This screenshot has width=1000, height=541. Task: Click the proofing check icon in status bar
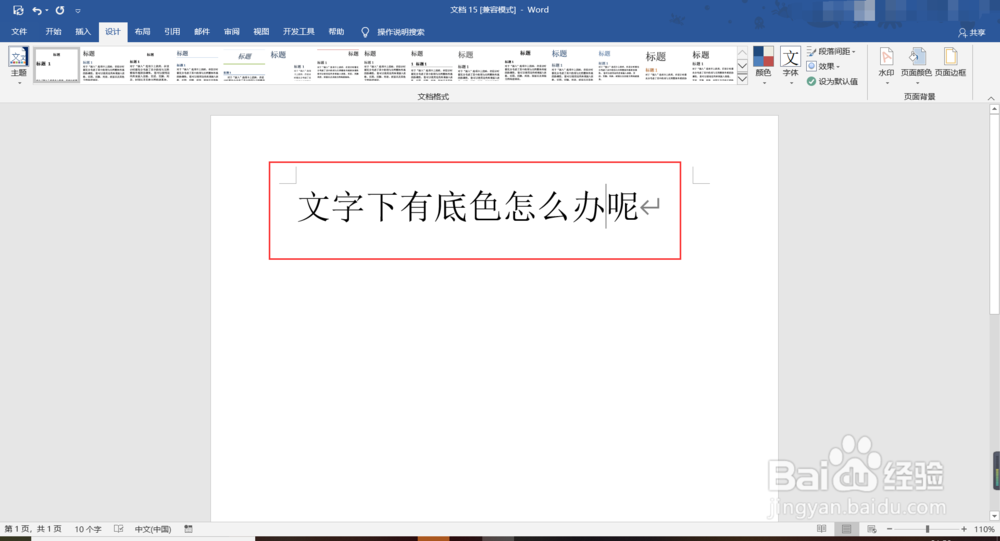coord(119,529)
